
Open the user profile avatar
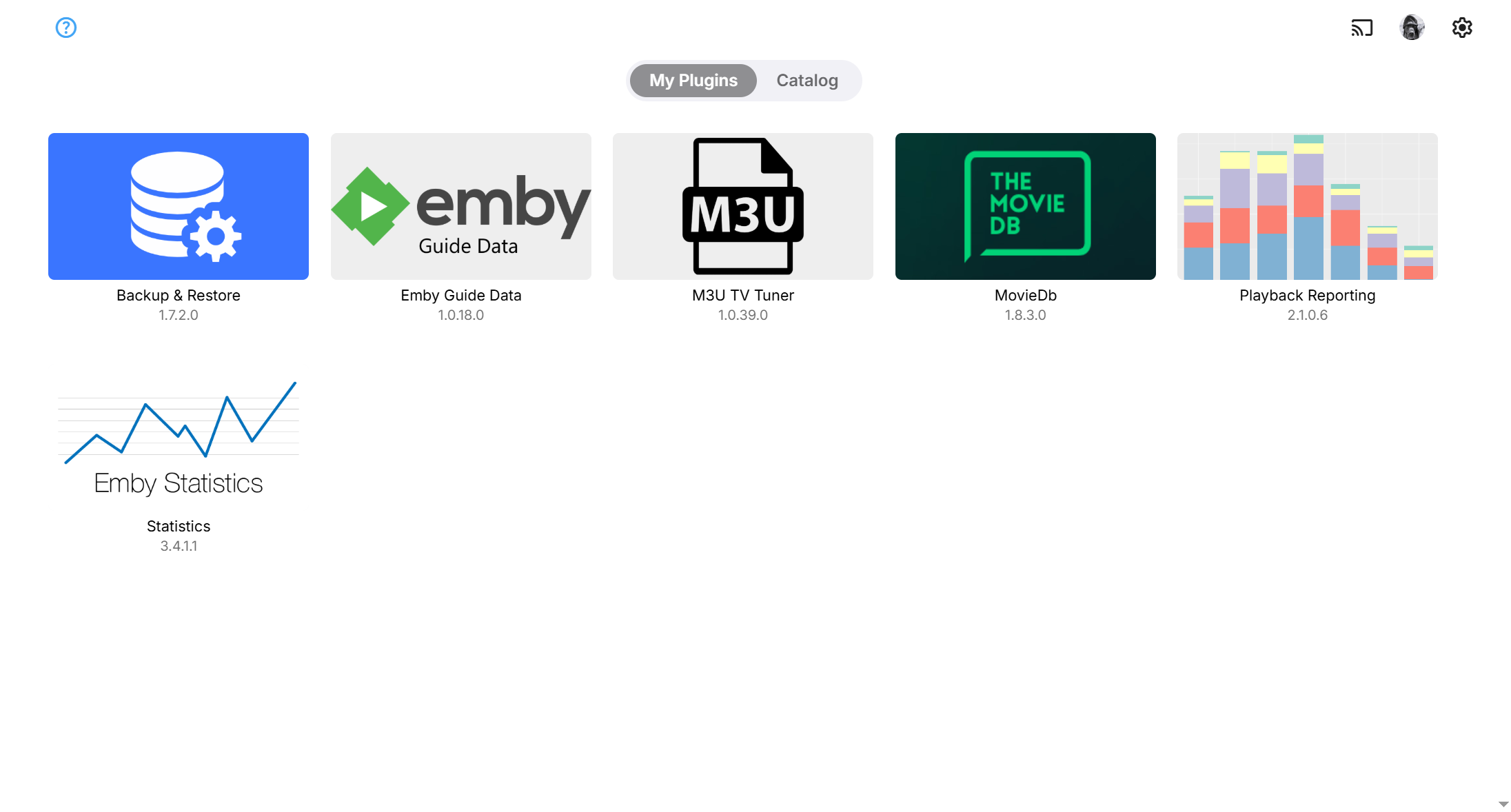coord(1412,28)
